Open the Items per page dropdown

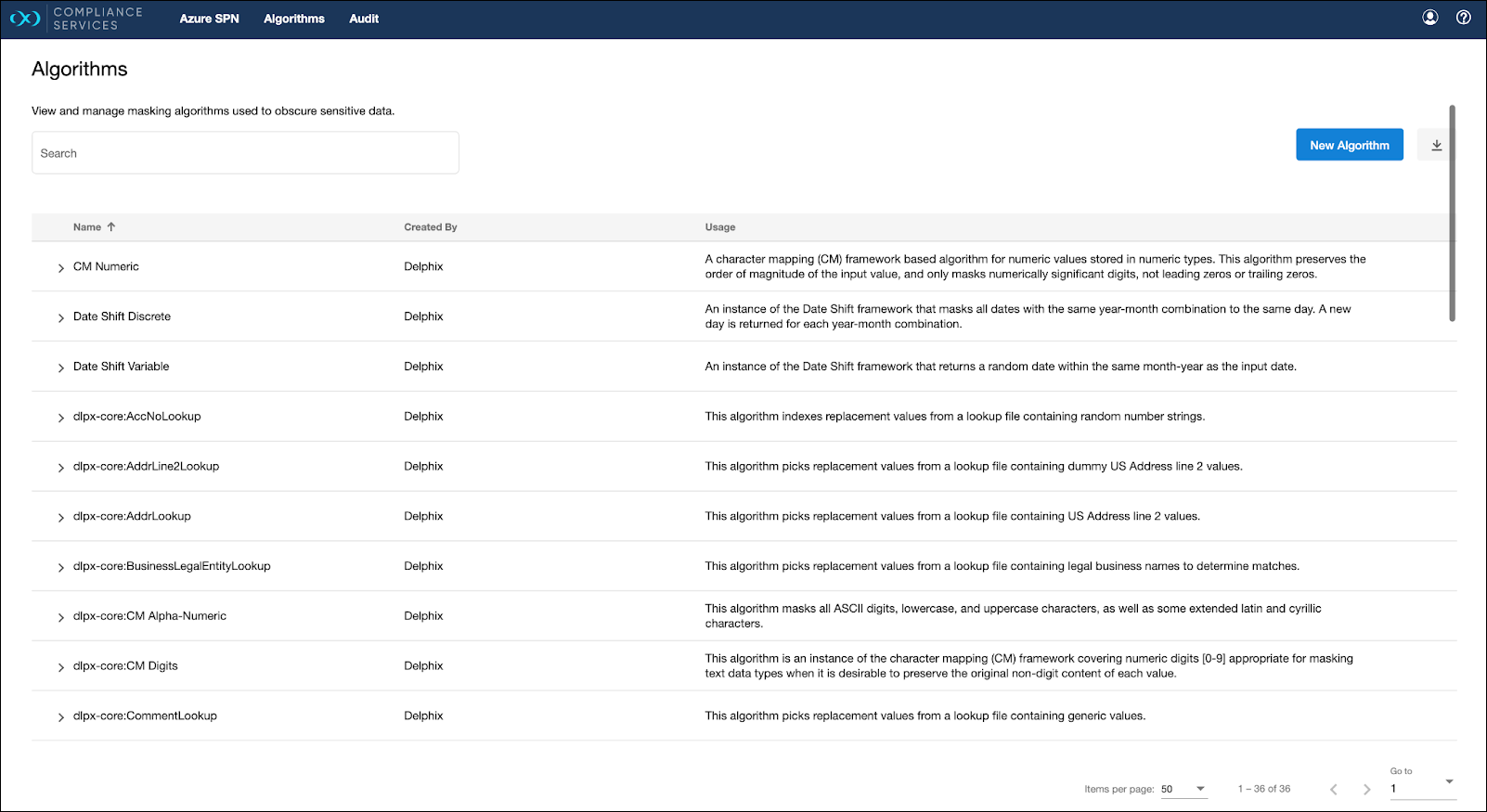click(1183, 789)
